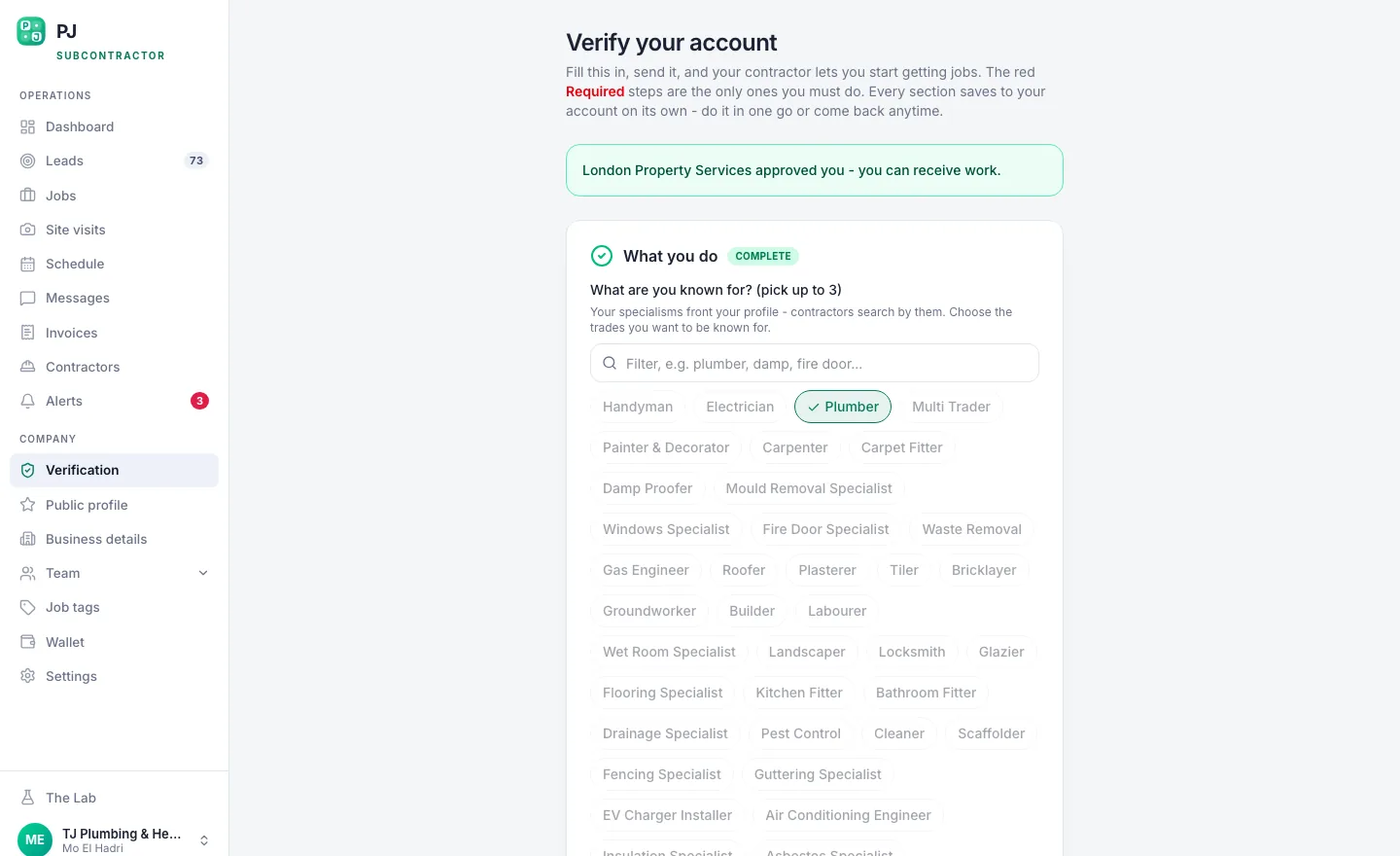
Task: Expand the Team submenu chevron
Action: [203, 573]
